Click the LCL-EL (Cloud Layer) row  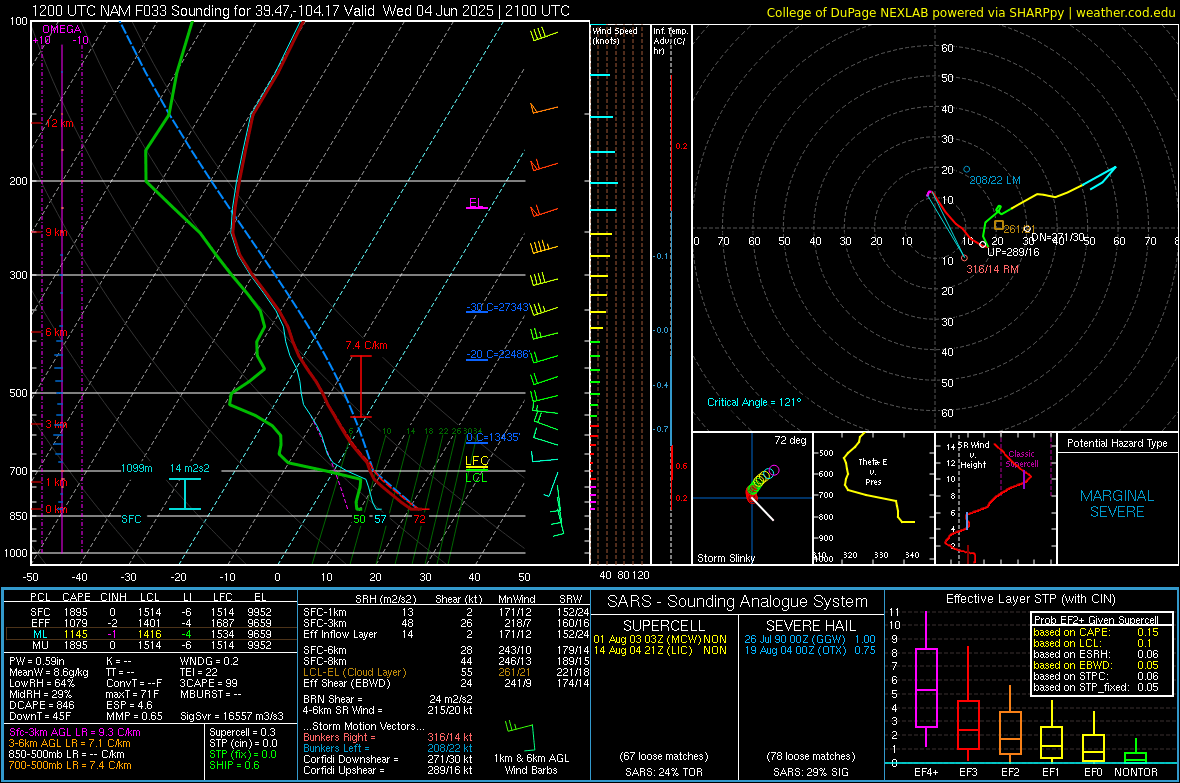coord(446,672)
